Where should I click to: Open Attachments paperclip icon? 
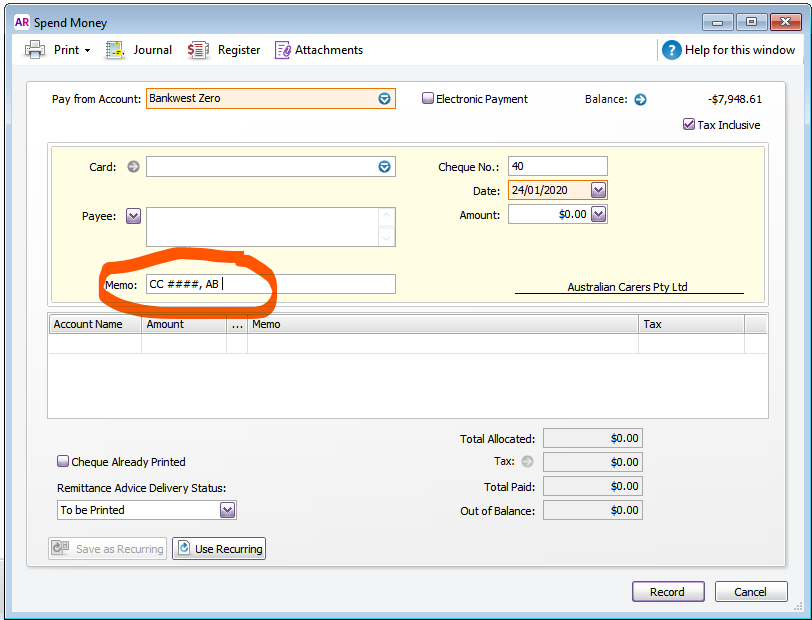pos(283,50)
